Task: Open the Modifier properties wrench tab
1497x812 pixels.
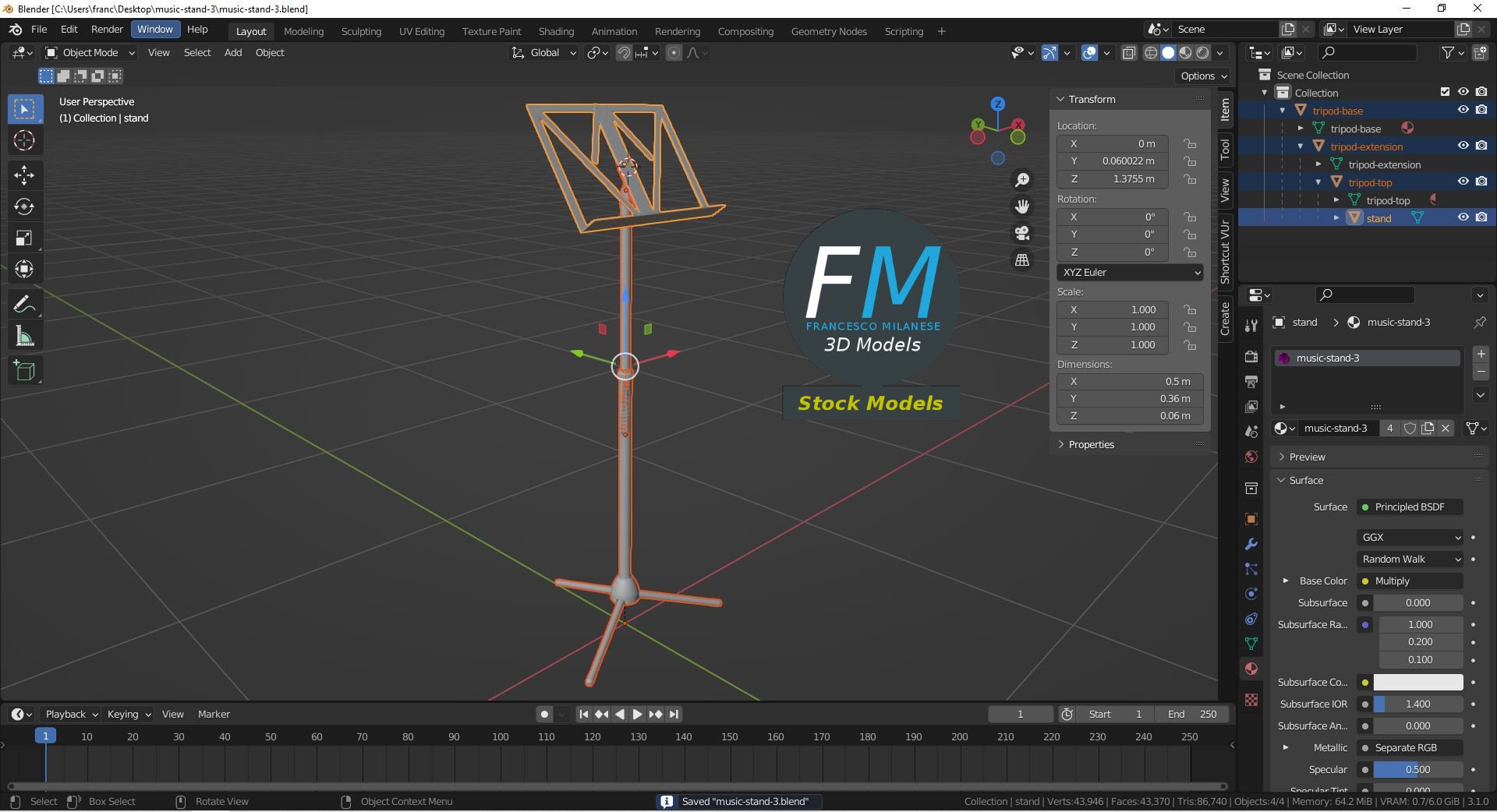Action: pyautogui.click(x=1251, y=544)
